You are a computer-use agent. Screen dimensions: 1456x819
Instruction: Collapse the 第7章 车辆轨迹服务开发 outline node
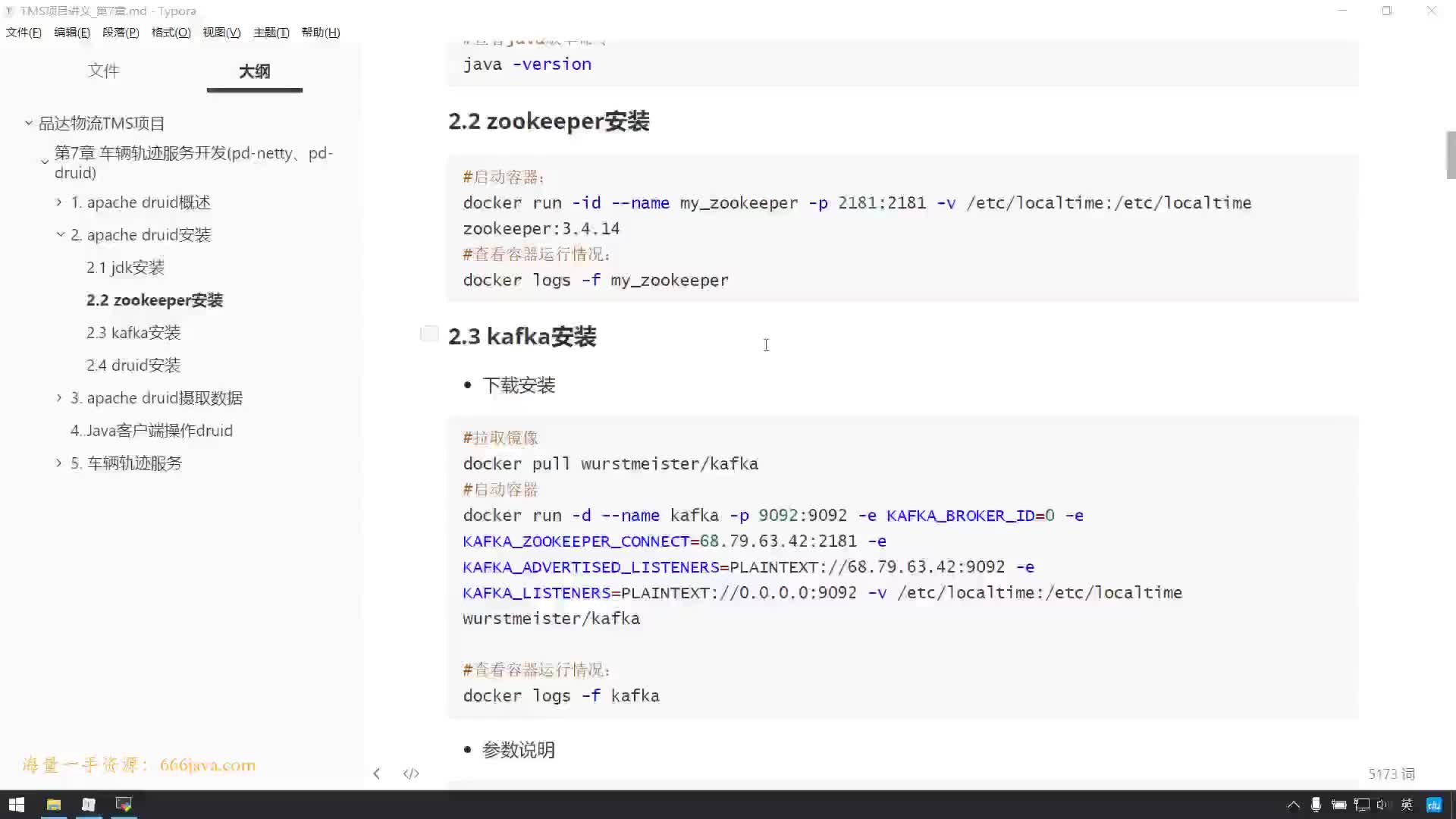pyautogui.click(x=45, y=162)
